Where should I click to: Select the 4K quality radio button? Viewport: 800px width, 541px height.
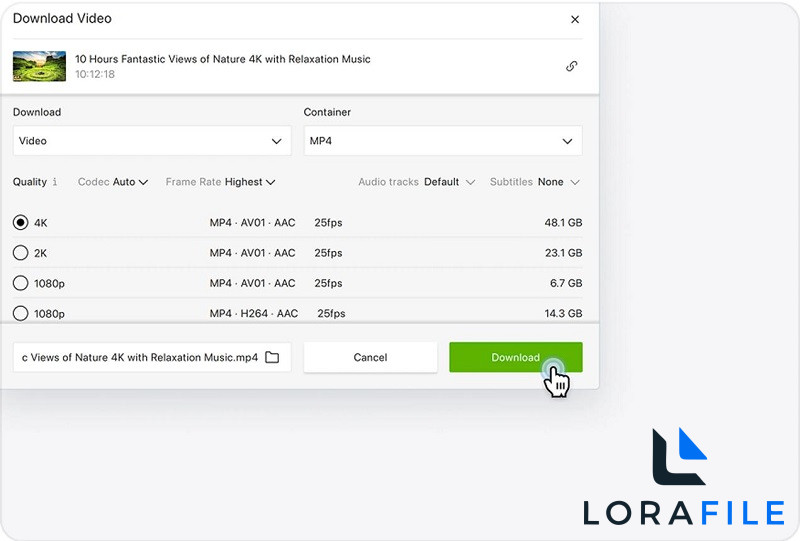tap(20, 223)
